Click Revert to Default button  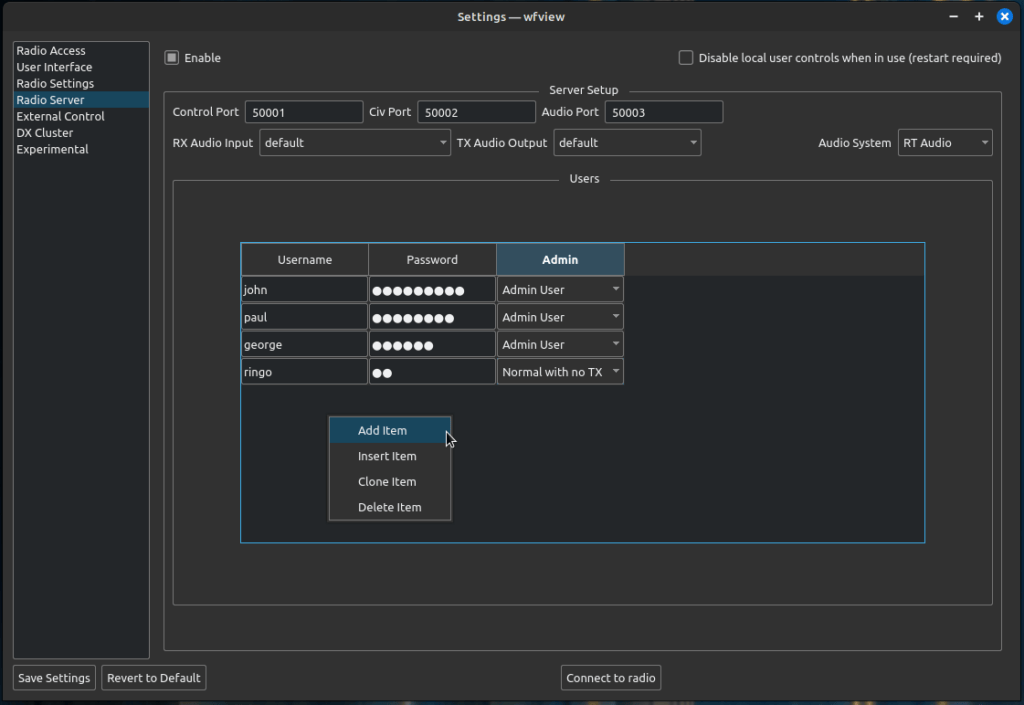point(153,678)
